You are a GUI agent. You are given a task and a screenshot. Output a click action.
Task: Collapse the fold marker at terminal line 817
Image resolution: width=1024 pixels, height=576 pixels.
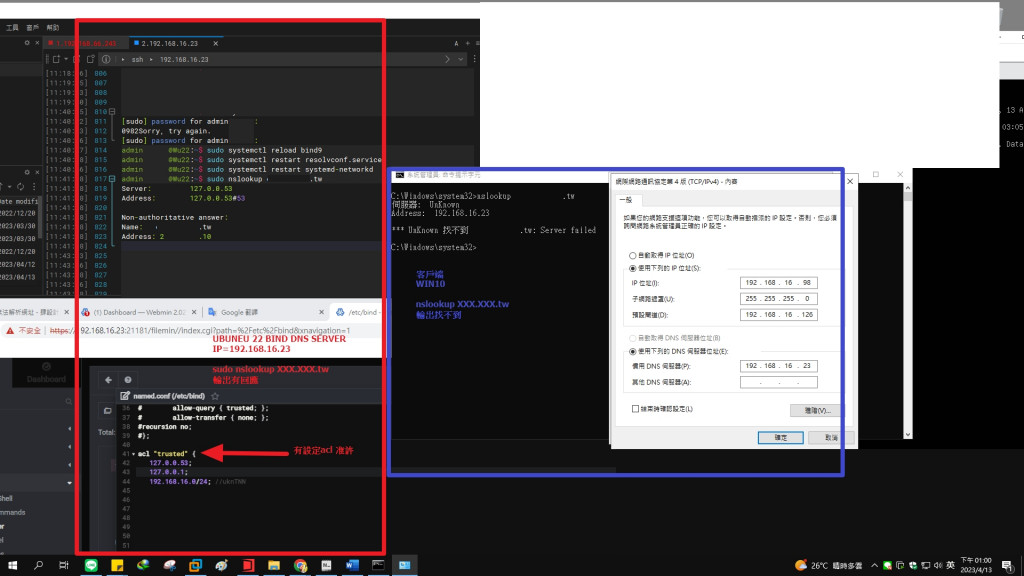coord(112,179)
